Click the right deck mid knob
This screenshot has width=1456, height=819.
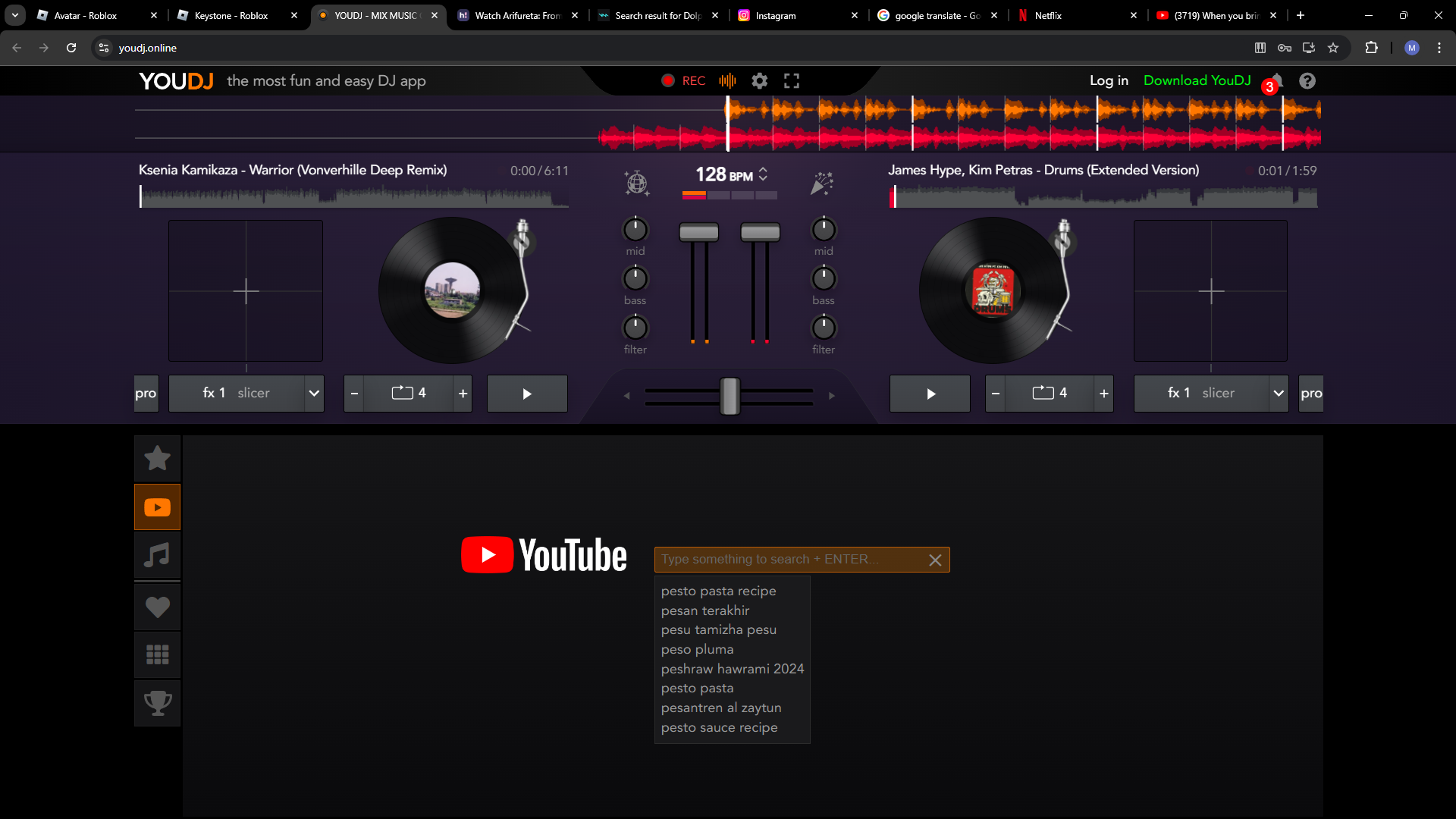click(824, 229)
